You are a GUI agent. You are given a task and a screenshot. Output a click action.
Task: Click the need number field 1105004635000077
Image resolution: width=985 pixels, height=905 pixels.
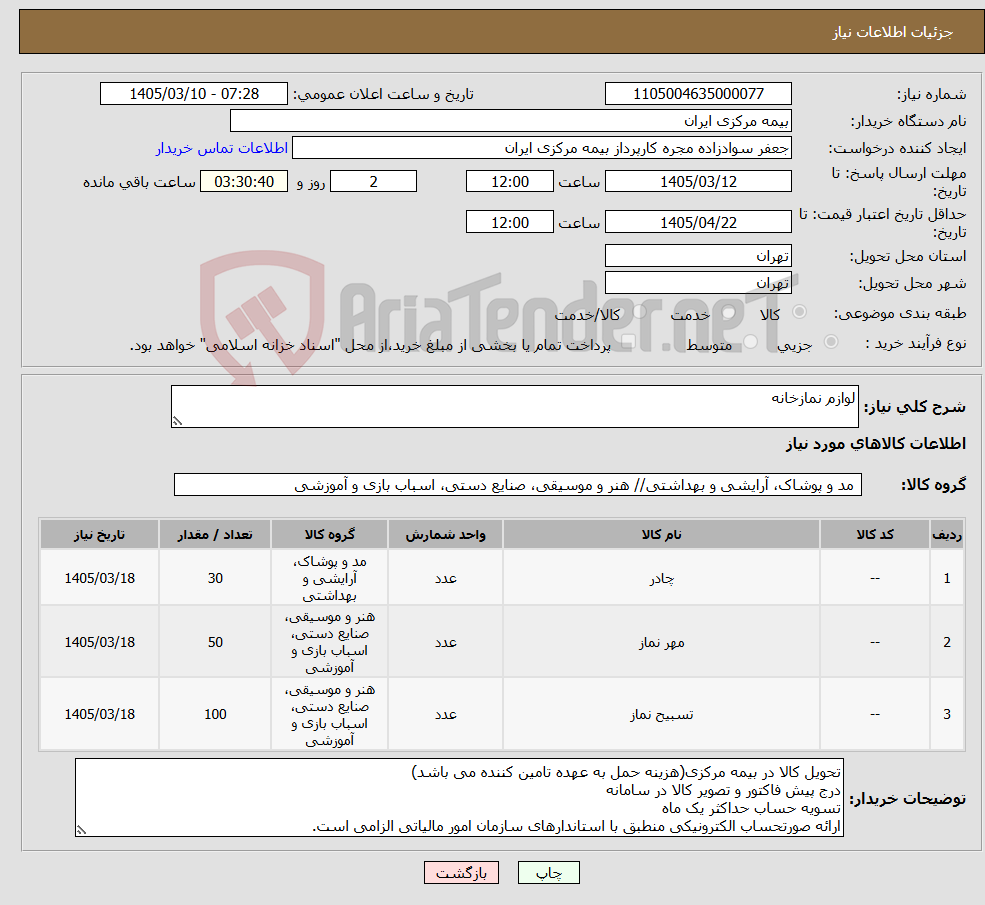point(698,94)
